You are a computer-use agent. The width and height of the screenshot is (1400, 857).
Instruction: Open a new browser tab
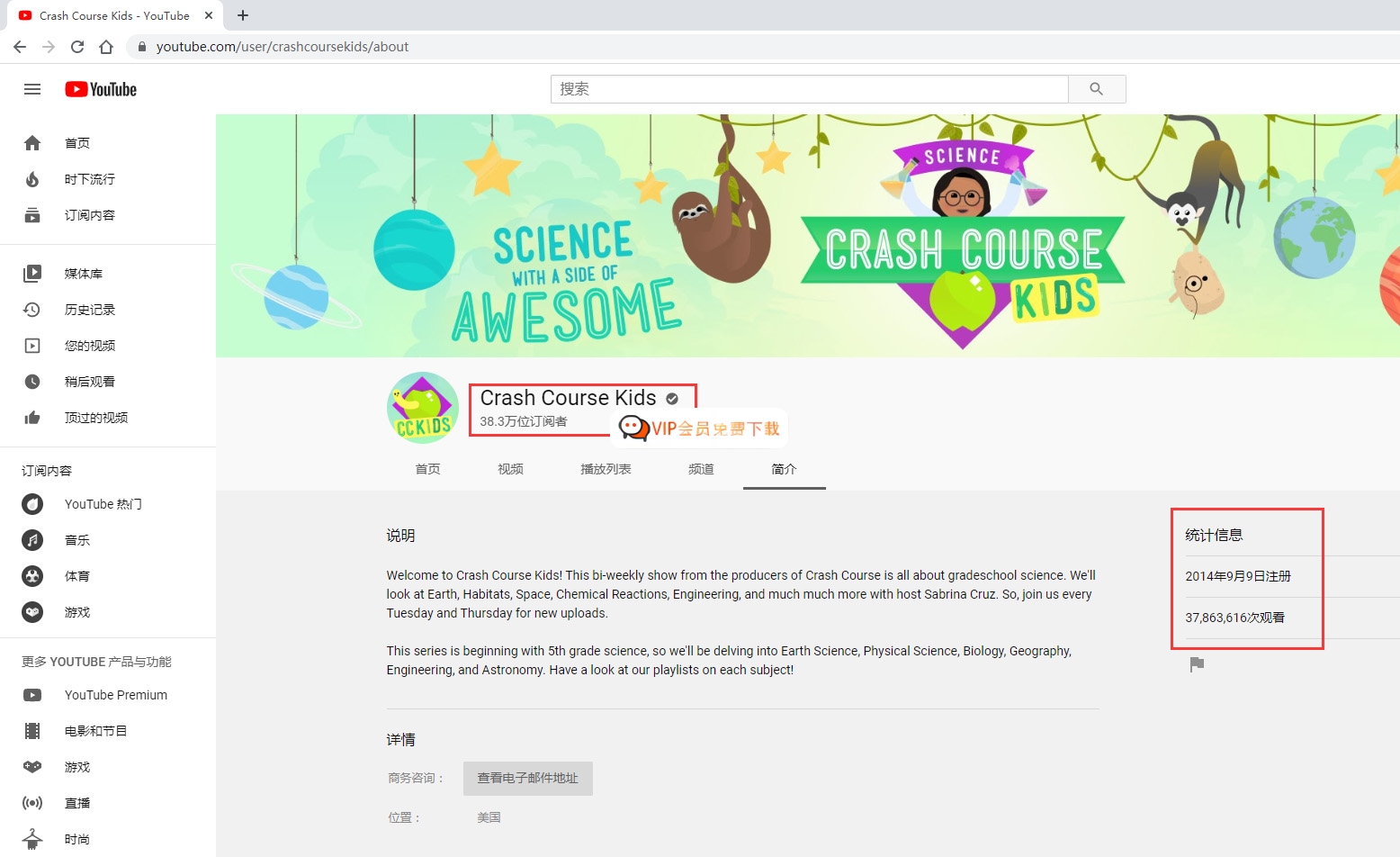click(243, 15)
